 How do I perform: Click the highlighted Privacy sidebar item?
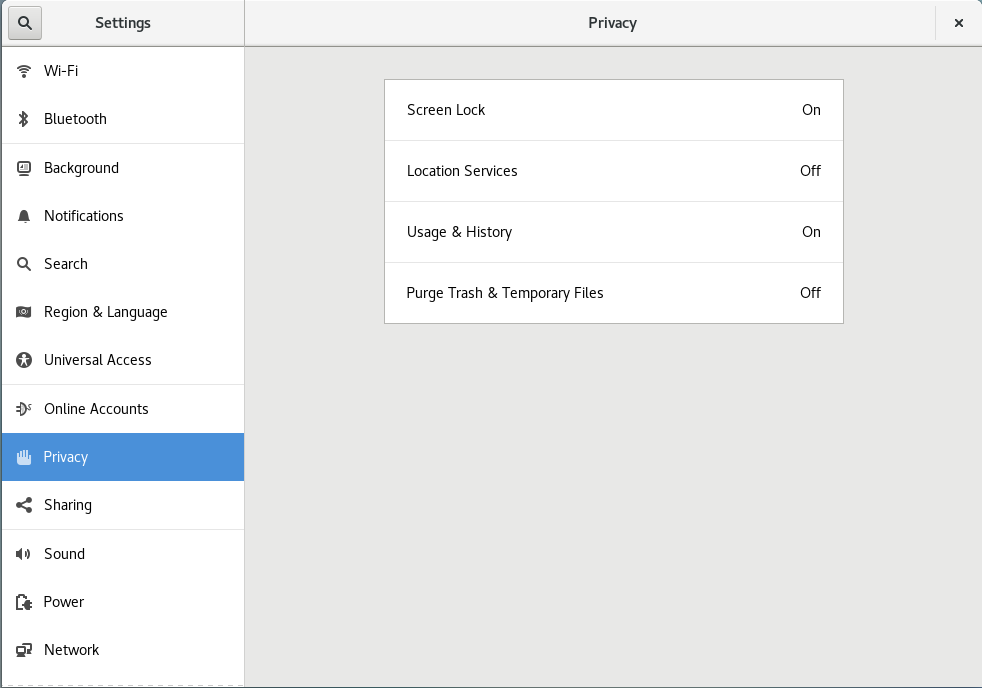[123, 457]
